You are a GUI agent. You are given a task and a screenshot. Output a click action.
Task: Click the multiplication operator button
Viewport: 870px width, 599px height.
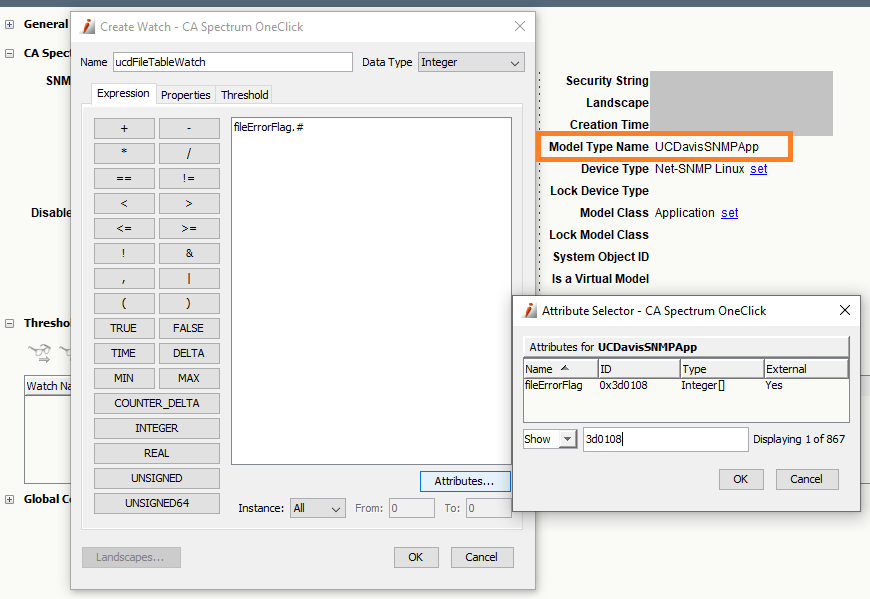pos(124,153)
